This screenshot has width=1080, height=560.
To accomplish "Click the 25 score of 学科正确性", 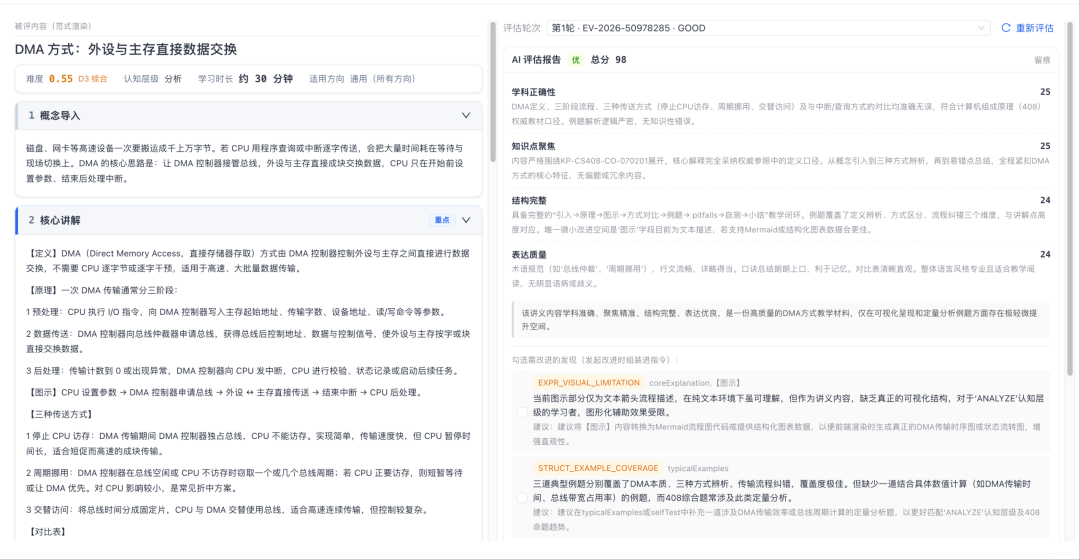I will tap(1045, 92).
